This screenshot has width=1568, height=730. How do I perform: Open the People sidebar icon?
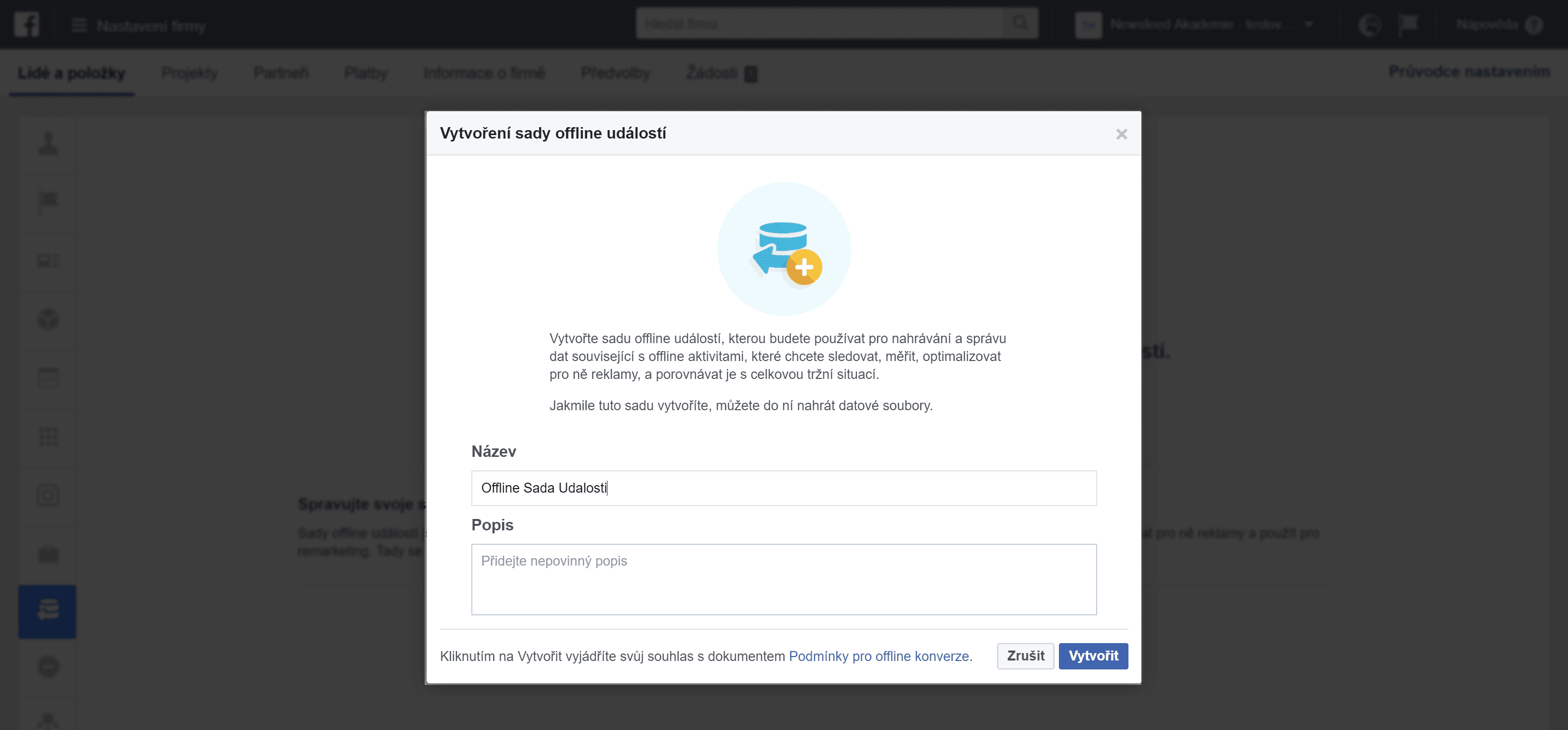pos(48,145)
